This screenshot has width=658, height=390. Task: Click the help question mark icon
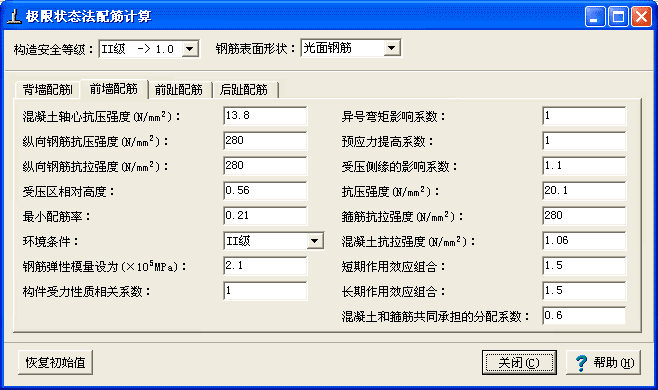pos(582,363)
